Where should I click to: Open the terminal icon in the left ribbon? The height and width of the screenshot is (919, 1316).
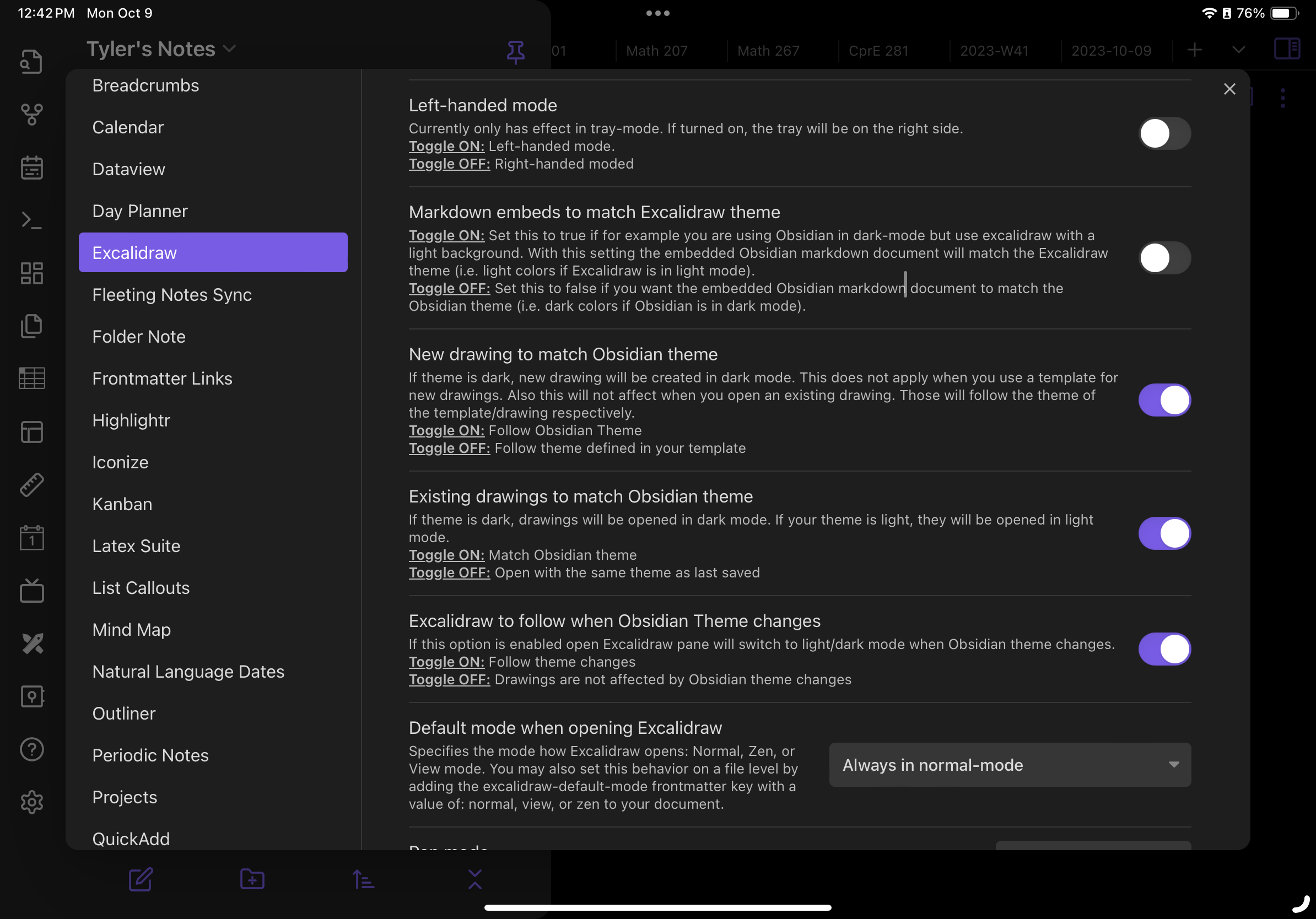31,219
